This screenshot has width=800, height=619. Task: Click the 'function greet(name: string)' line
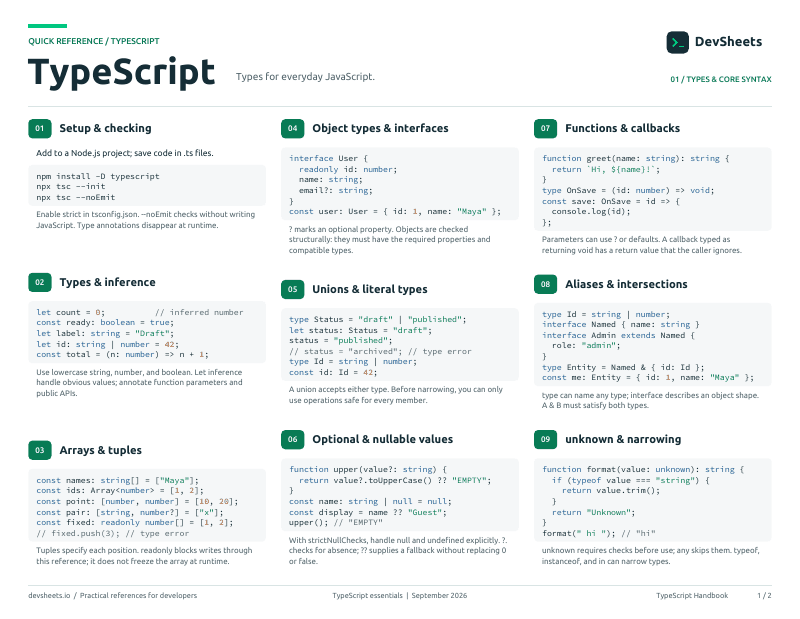[x=636, y=158]
